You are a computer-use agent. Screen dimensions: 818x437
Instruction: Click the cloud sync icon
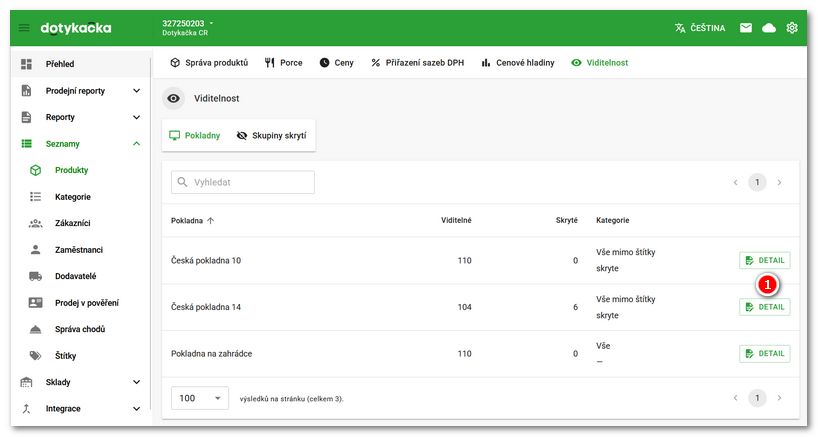[x=769, y=28]
